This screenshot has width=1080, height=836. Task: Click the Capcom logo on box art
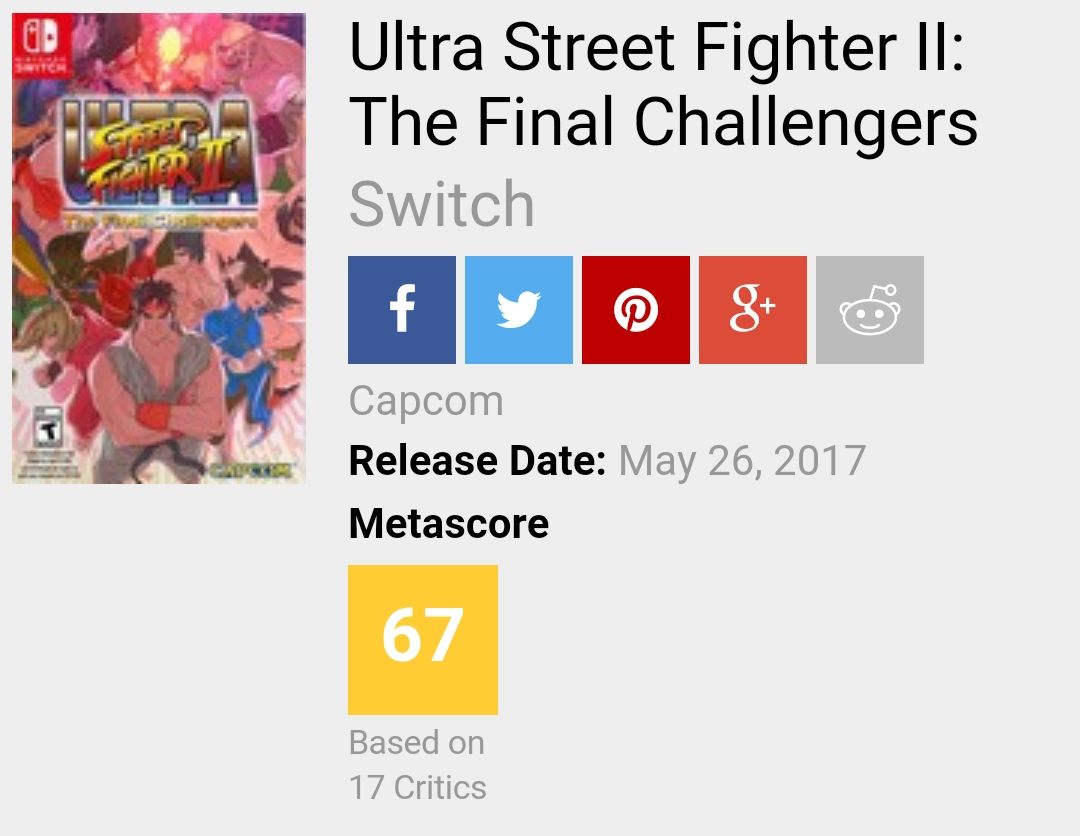255,468
